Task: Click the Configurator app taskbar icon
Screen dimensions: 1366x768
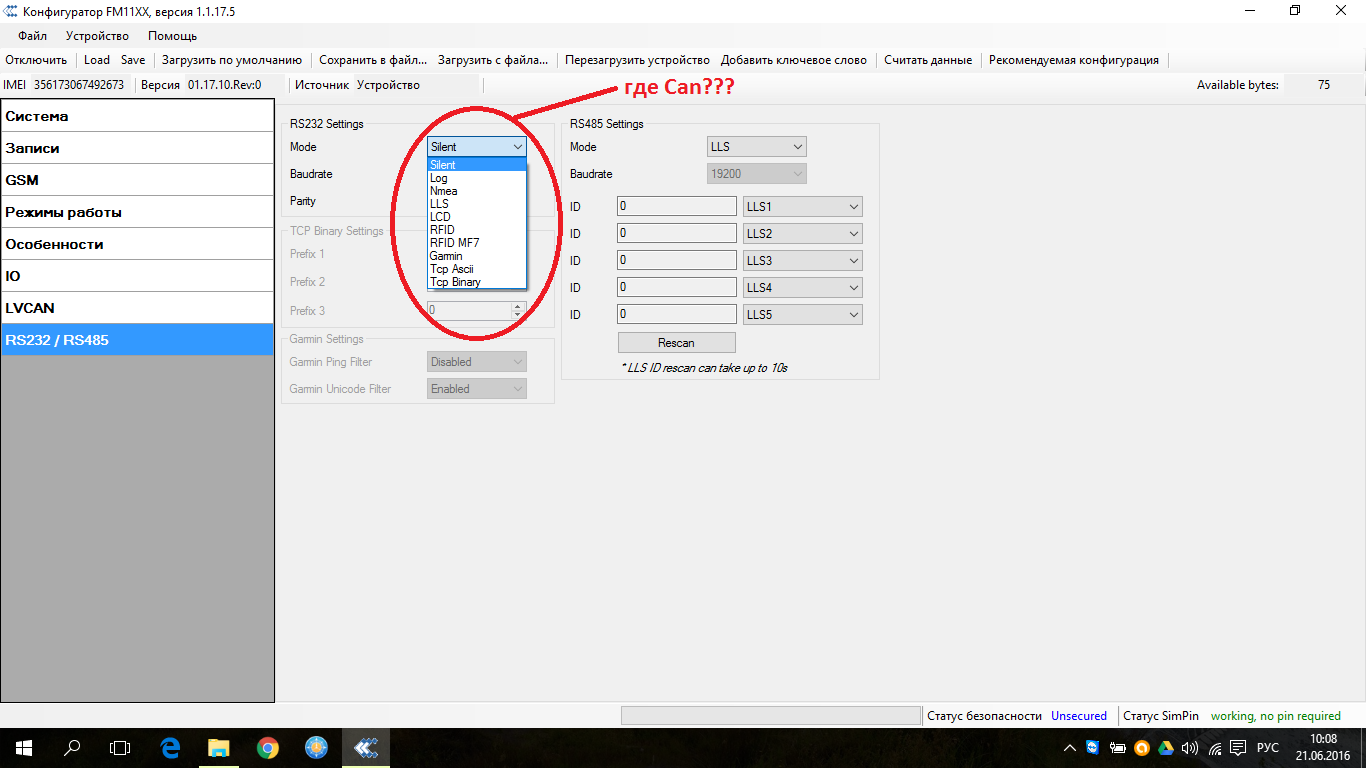Action: pyautogui.click(x=365, y=747)
